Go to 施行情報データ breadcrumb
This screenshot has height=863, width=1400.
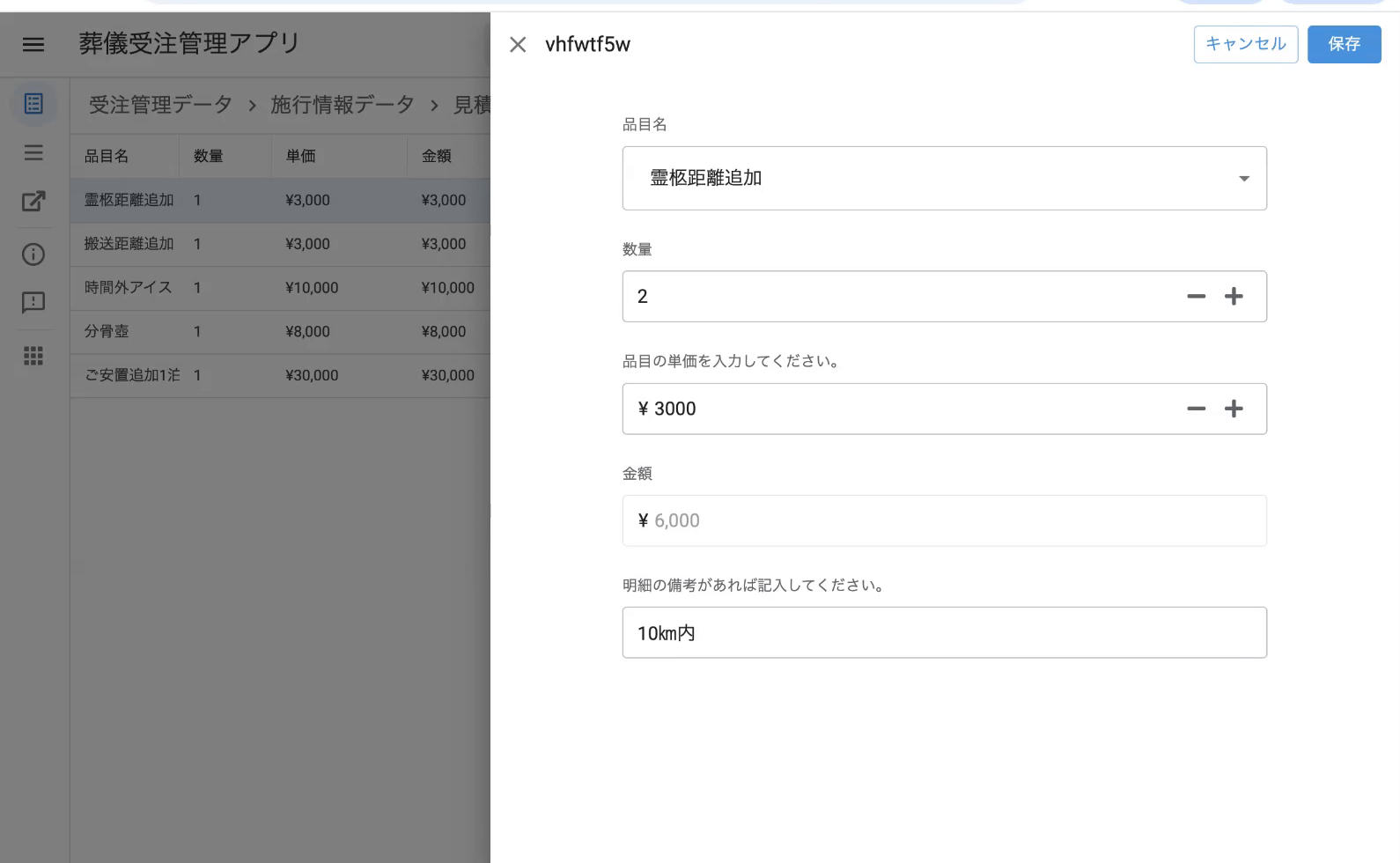[x=343, y=105]
